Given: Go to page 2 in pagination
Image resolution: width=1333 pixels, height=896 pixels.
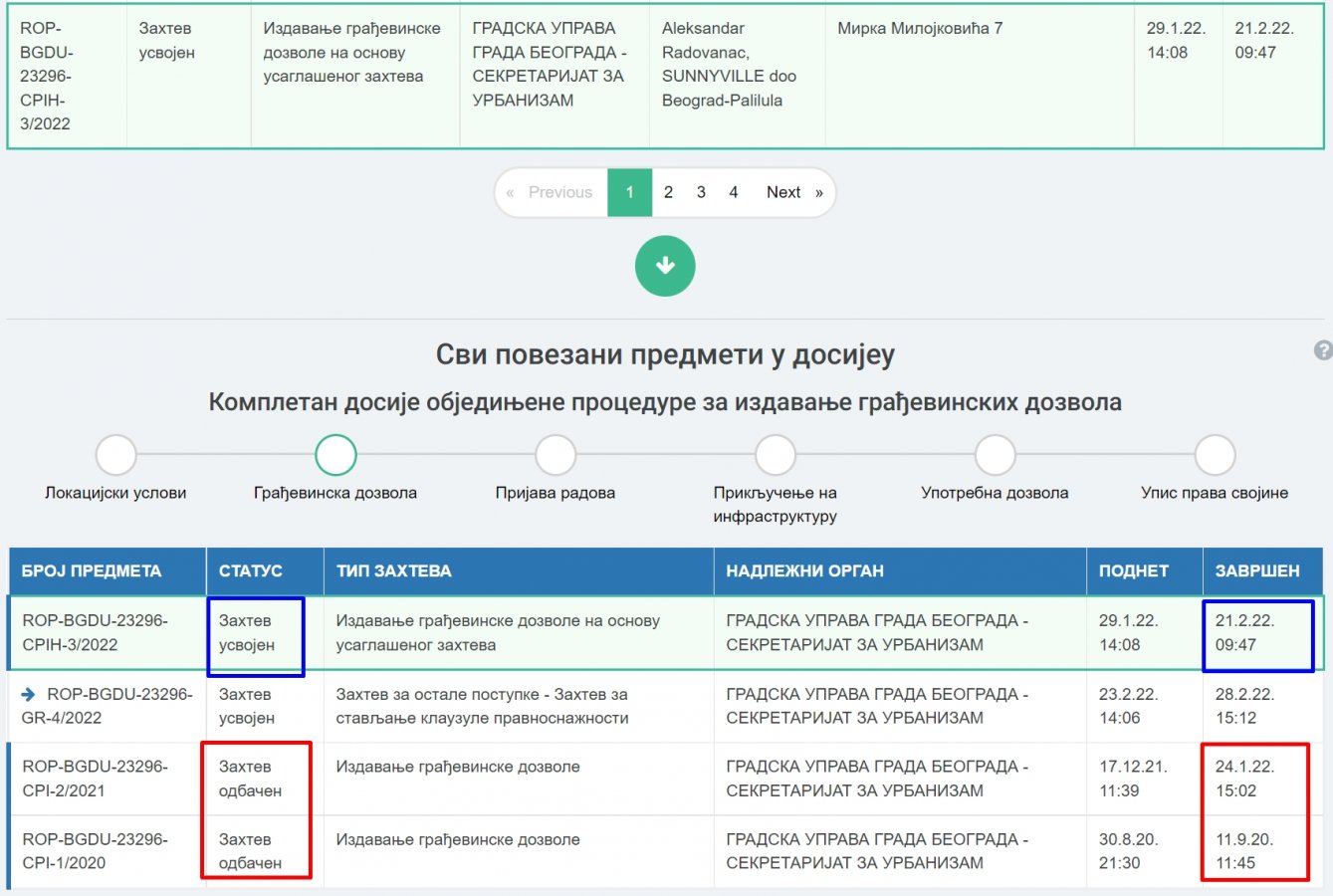Looking at the screenshot, I should click(x=668, y=192).
